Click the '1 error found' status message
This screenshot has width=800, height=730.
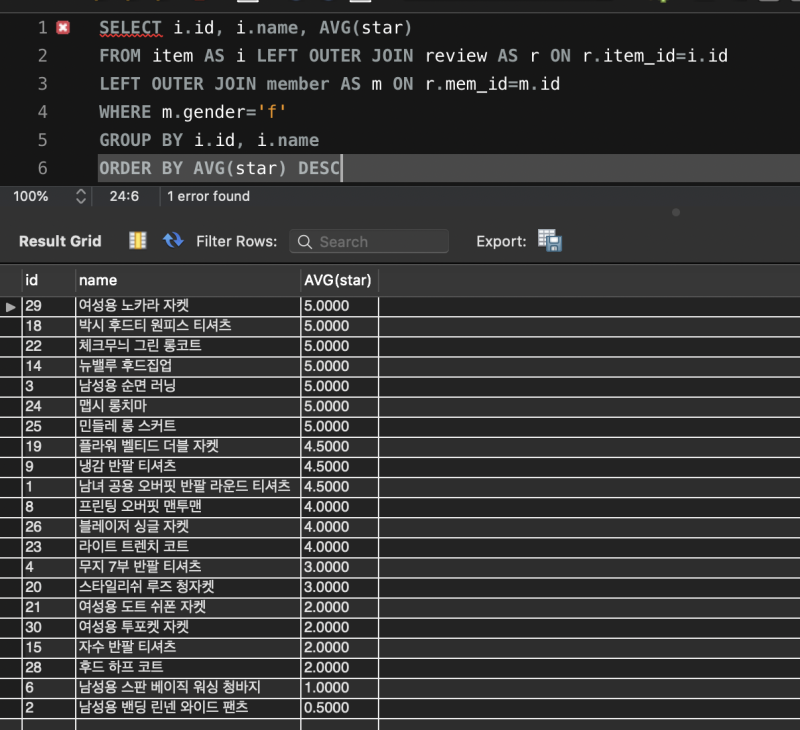tap(207, 196)
